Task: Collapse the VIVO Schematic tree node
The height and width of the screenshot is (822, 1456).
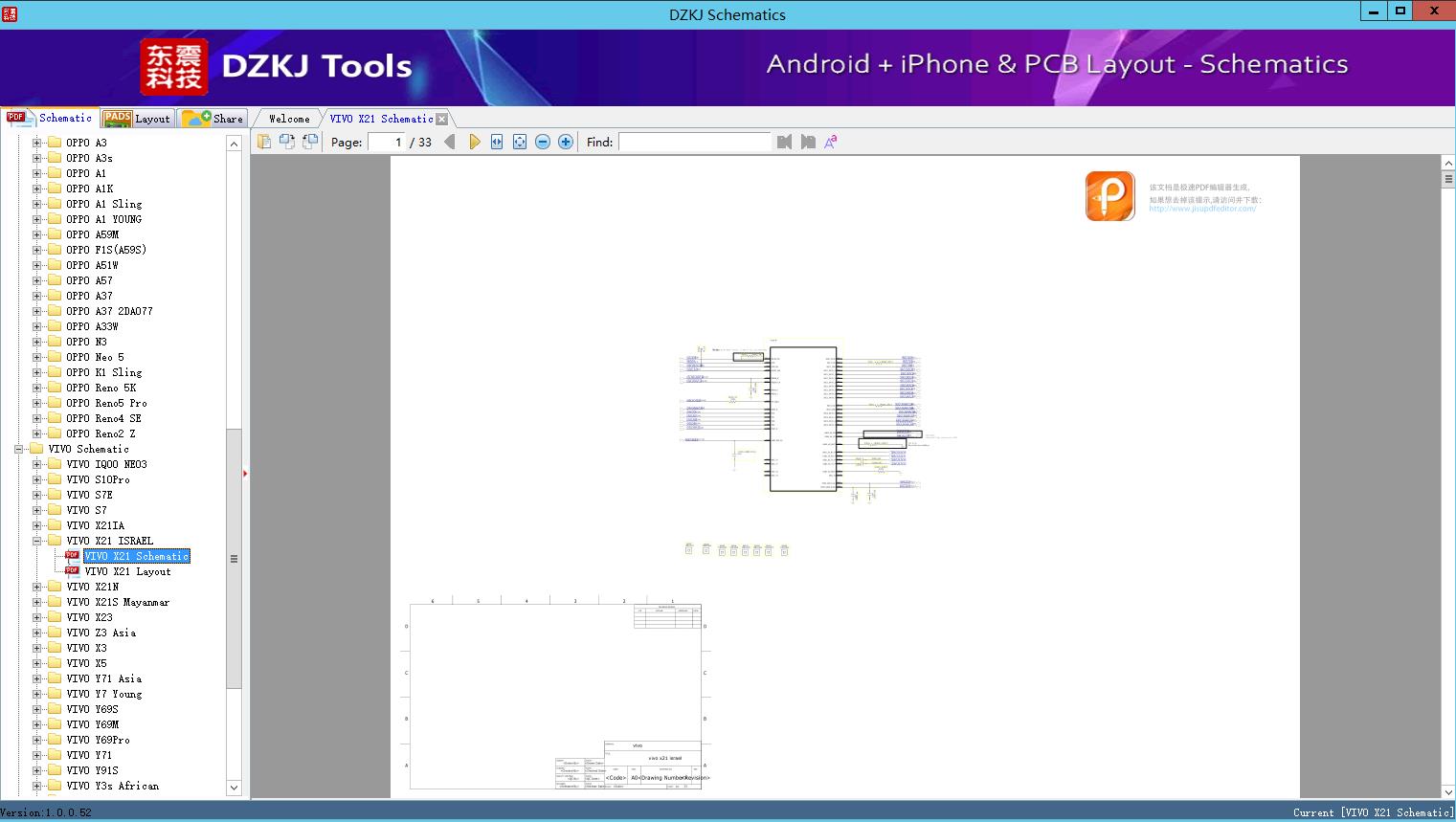Action: coord(19,449)
